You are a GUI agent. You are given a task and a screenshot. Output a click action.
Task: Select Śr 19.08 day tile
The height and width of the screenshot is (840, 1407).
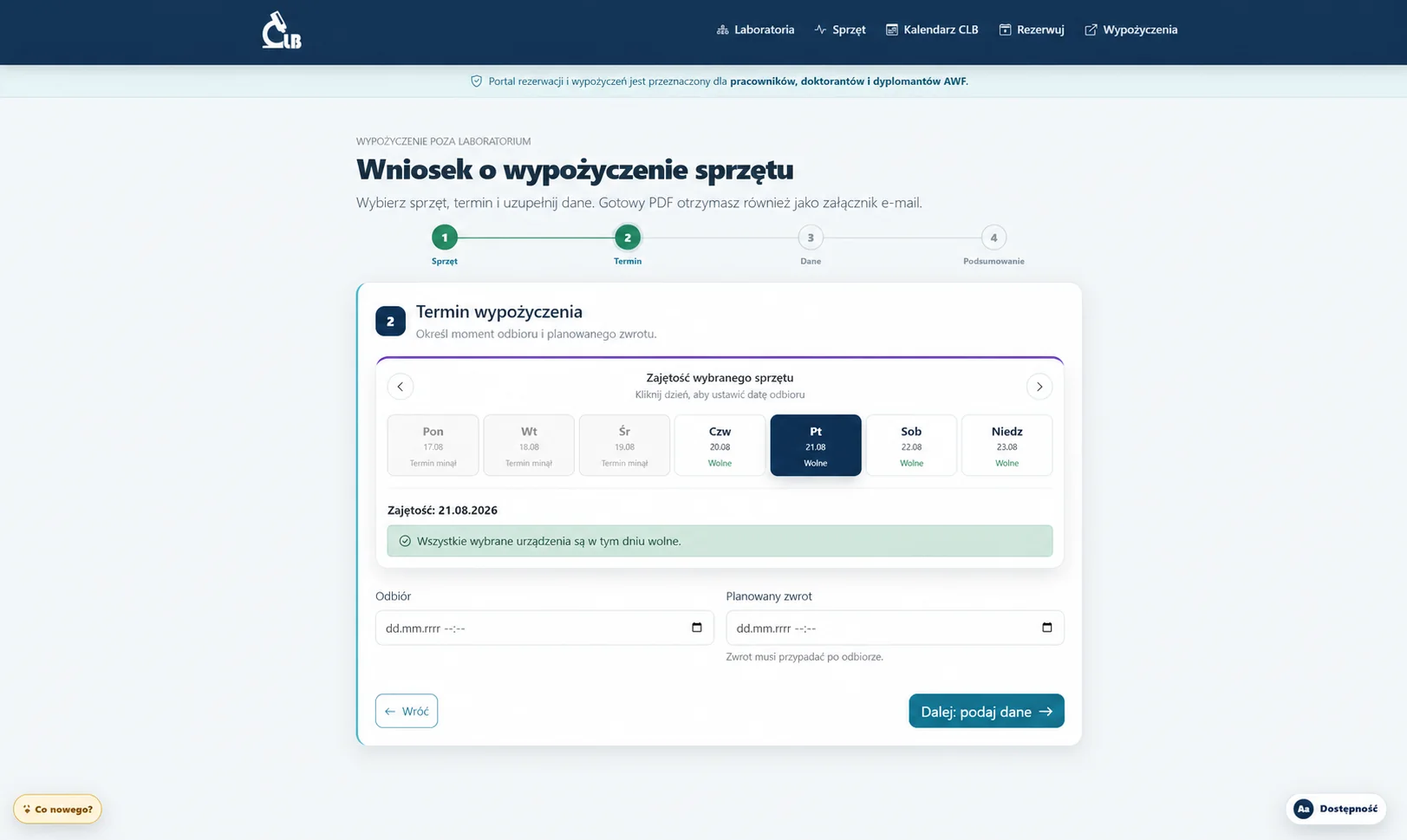[x=624, y=446]
